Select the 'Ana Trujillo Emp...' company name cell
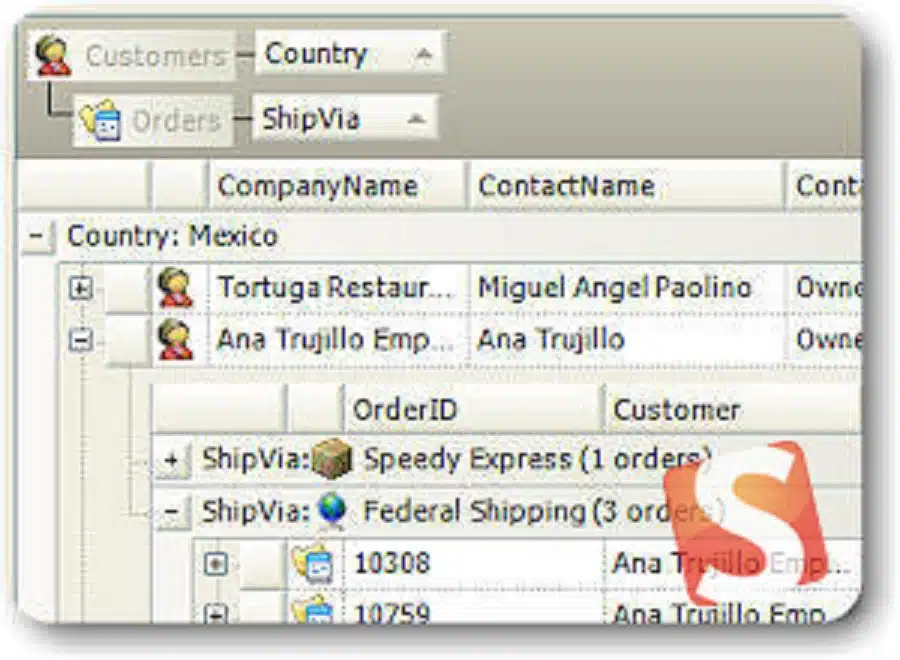The image size is (900, 660). click(338, 340)
